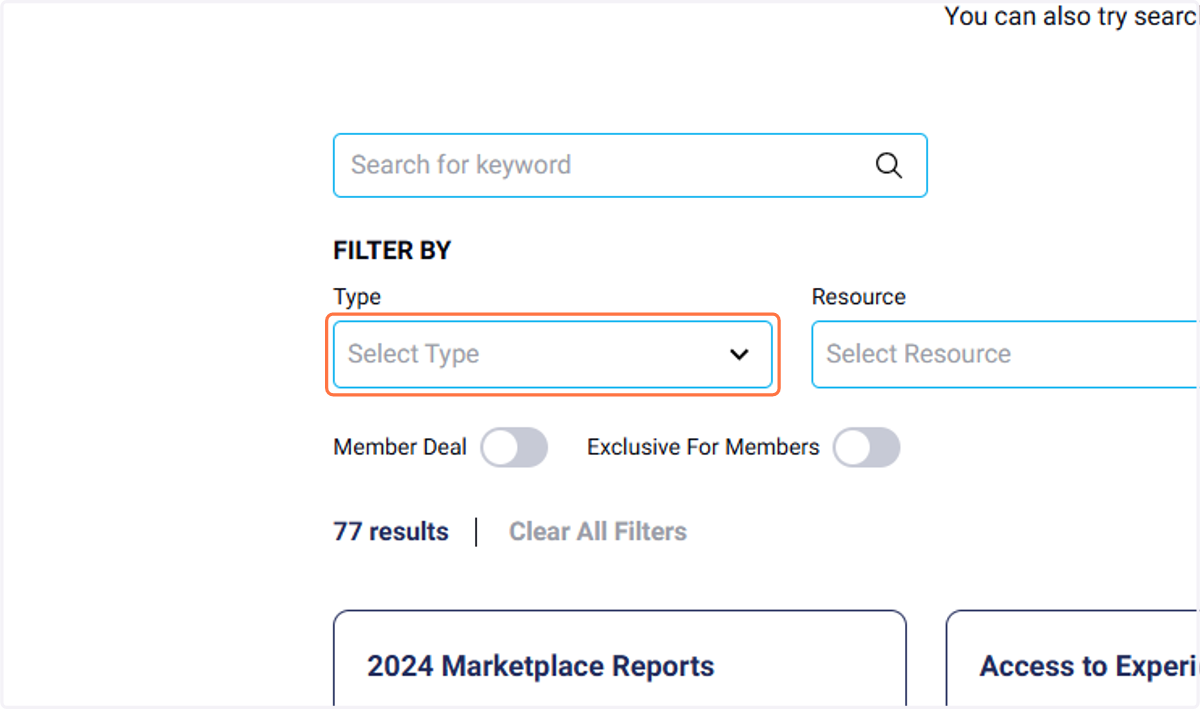Open the 2024 Marketplace Reports card
1200x709 pixels.
(620, 659)
